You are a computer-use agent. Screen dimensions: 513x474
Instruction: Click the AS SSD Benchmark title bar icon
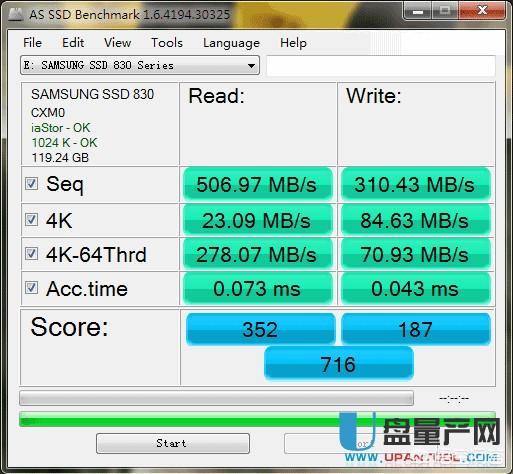[x=15, y=14]
